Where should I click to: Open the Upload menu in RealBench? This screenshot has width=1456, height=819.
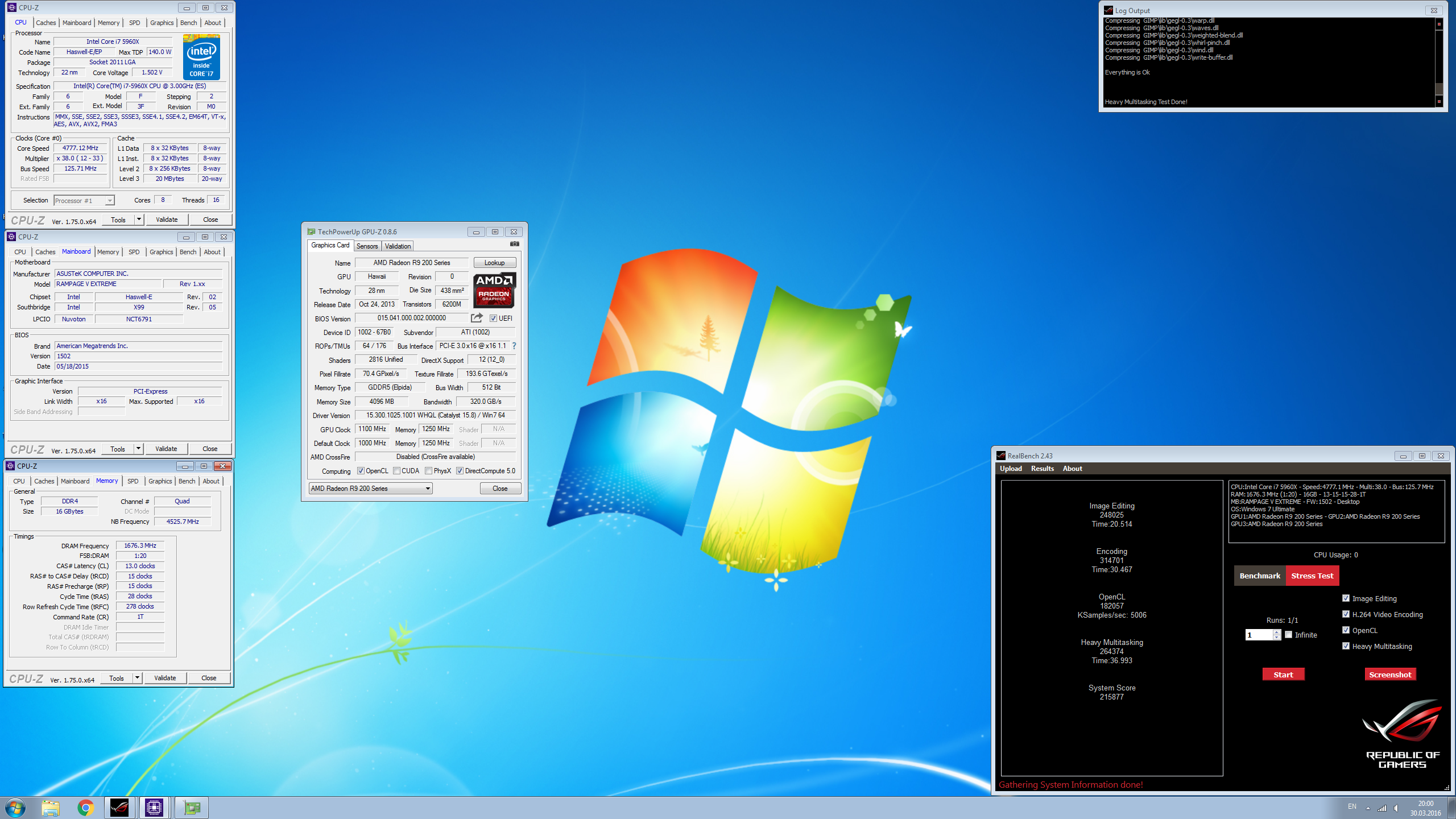(x=1011, y=469)
